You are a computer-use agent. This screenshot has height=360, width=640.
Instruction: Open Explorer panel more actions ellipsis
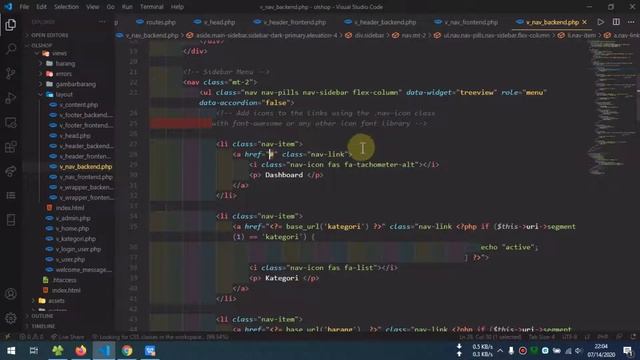(102, 22)
